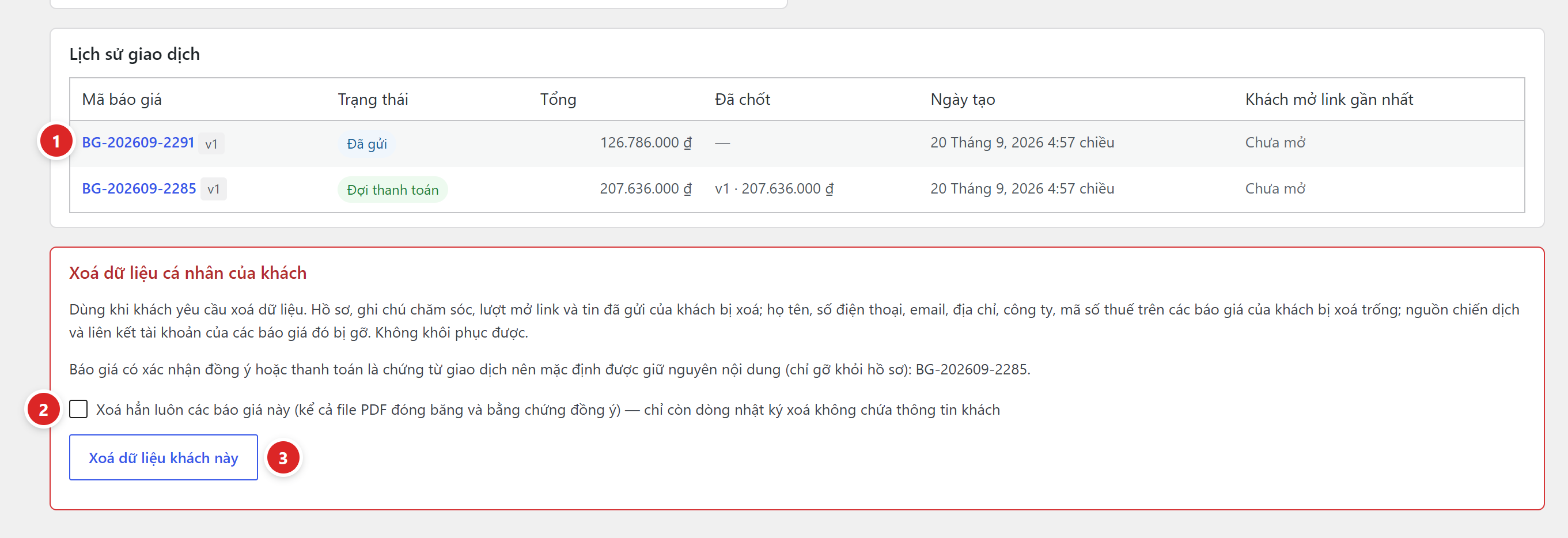
Task: Open quote BG-202609-2285
Action: pyautogui.click(x=139, y=189)
